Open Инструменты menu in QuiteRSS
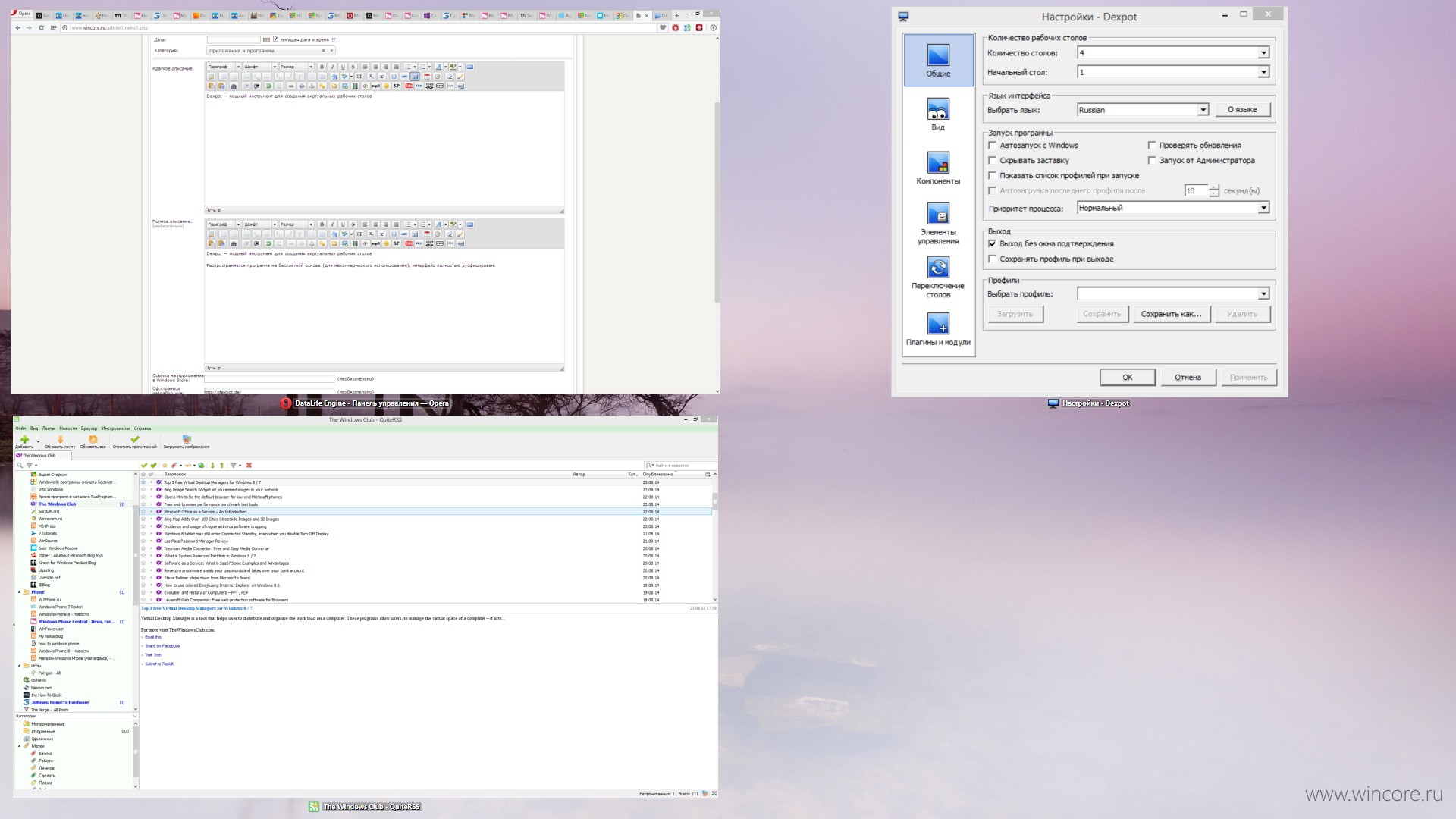This screenshot has height=819, width=1456. 115,428
